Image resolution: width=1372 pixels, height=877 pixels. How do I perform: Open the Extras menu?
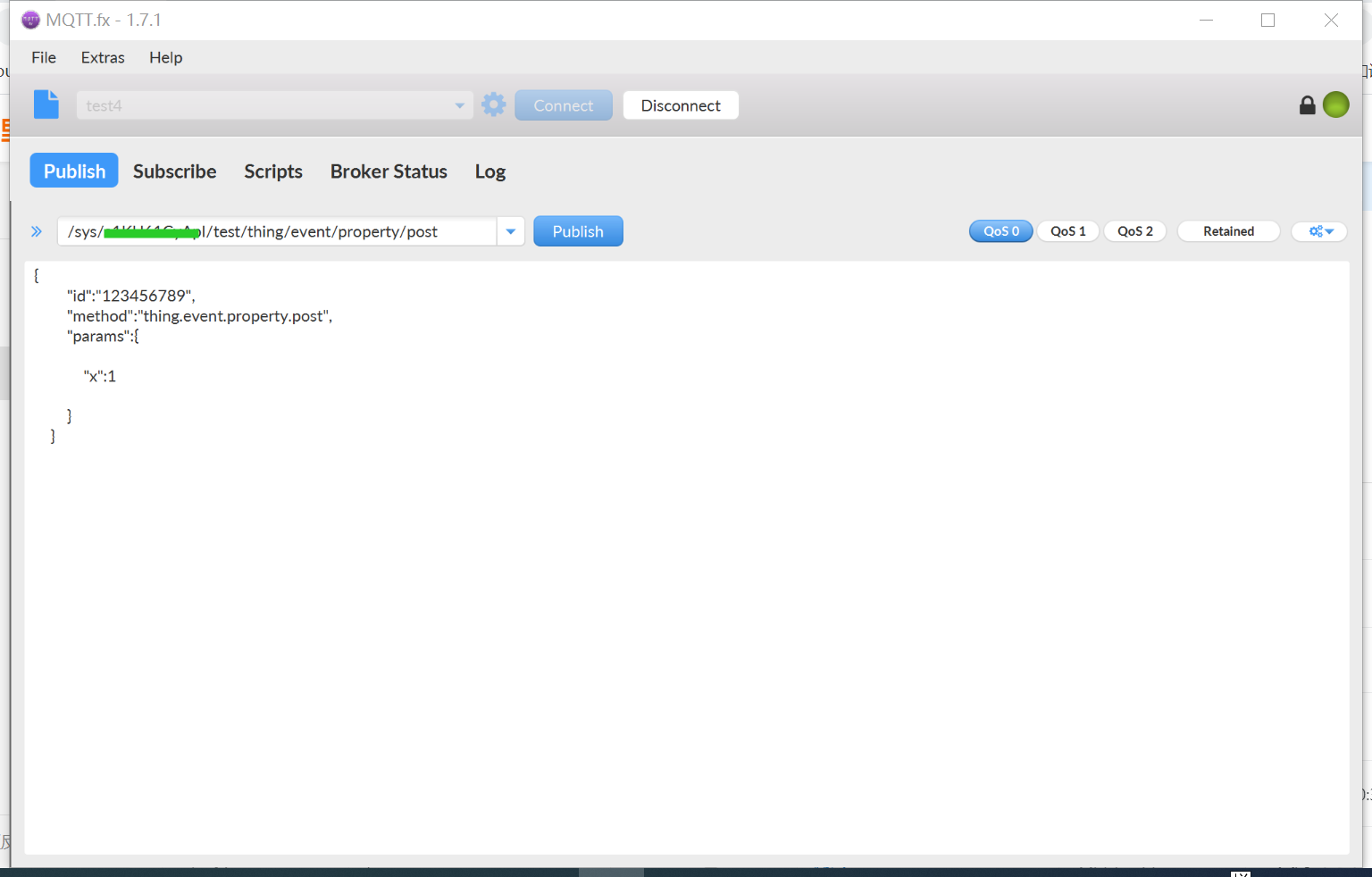[103, 57]
